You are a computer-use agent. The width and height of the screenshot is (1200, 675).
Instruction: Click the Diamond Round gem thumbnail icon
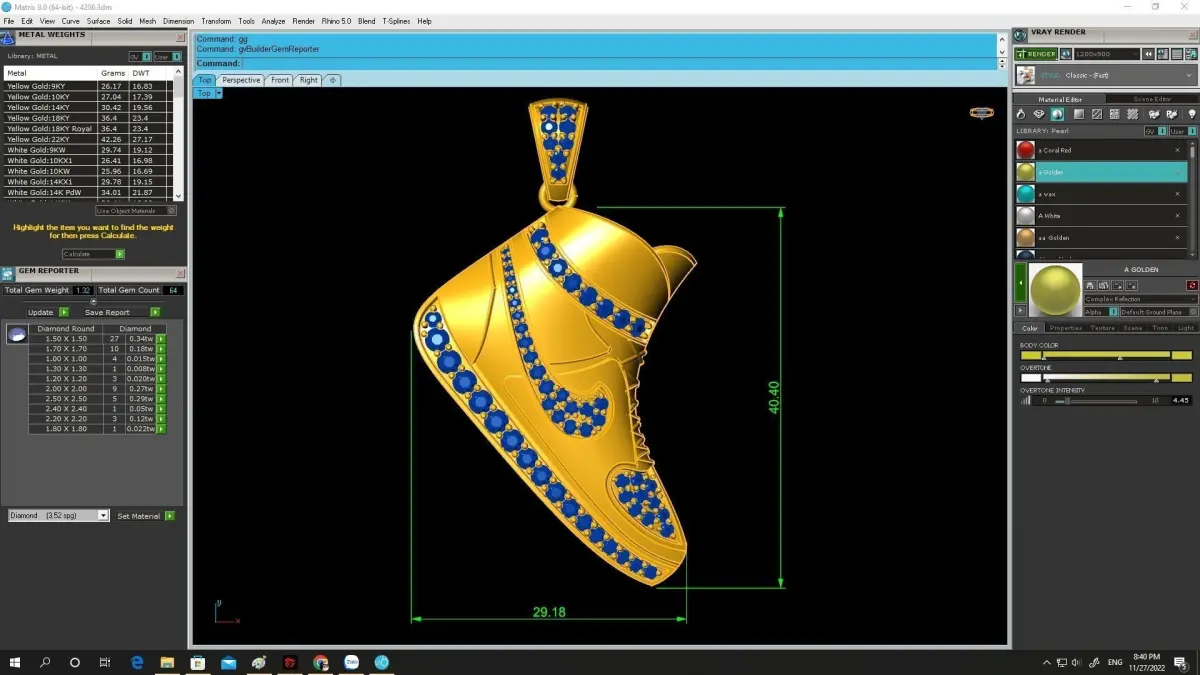(17, 334)
